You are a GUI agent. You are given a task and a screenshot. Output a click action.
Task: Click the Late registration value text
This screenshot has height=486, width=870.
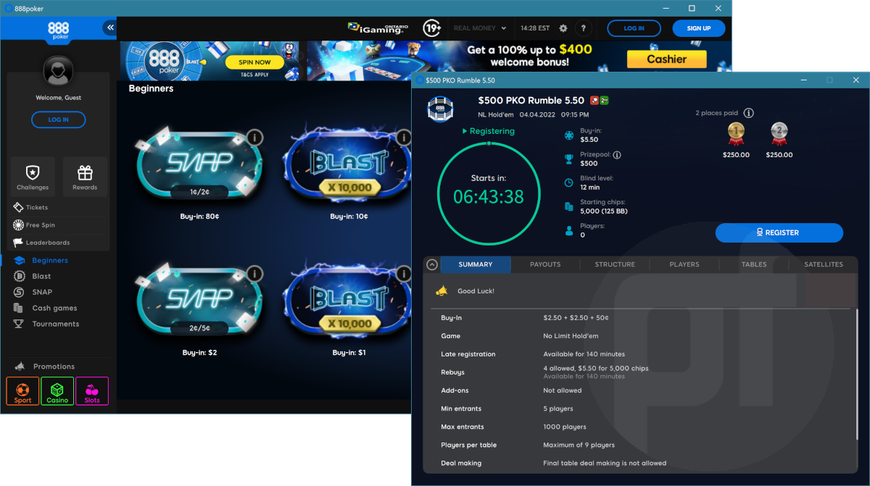tap(584, 354)
